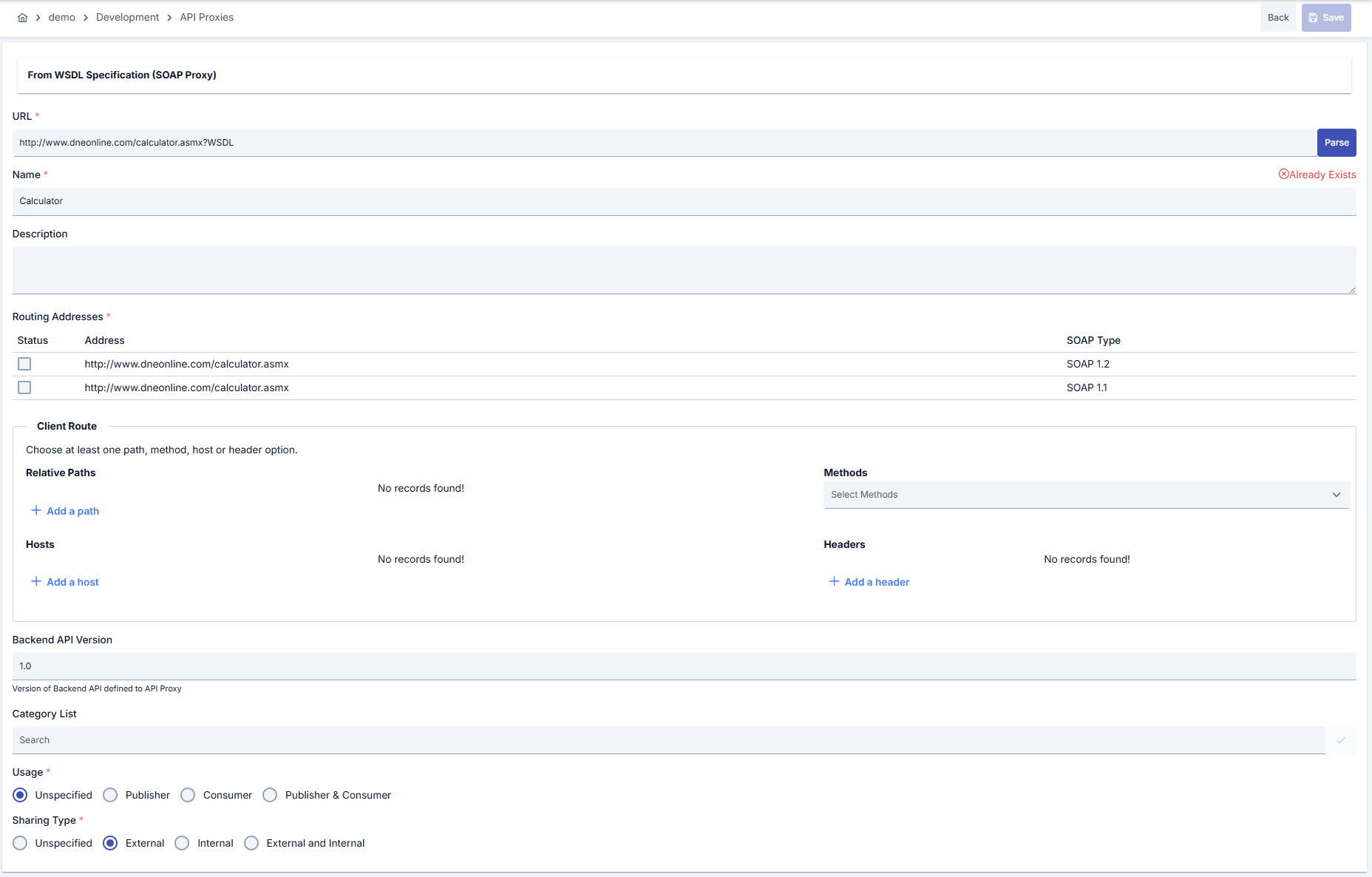Open the Development breadcrumb link
Screen dimensions: 1372x877
(127, 17)
